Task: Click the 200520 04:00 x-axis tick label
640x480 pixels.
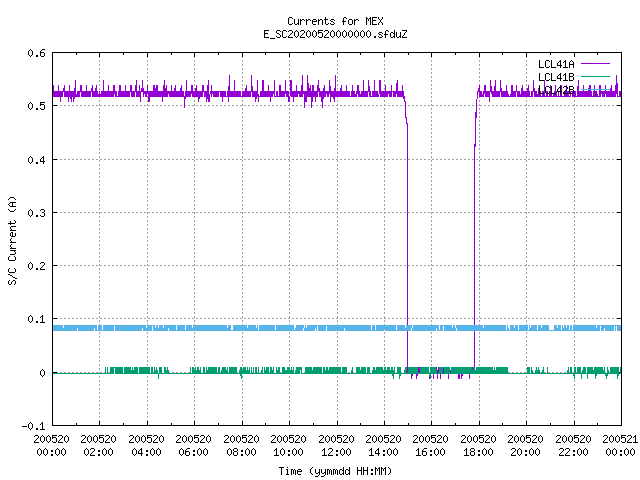Action: point(146,446)
